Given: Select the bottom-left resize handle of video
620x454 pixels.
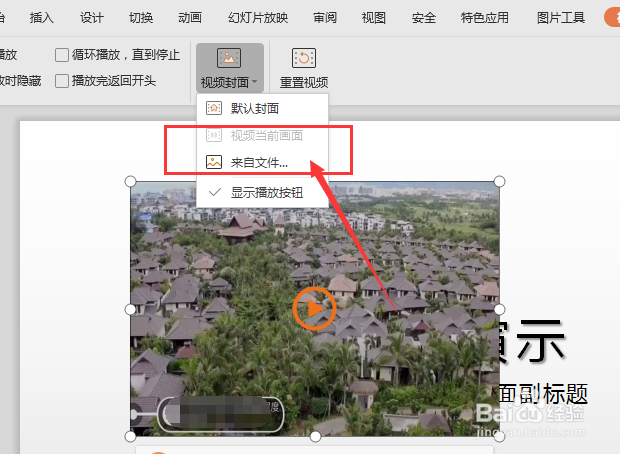Looking at the screenshot, I should [130, 437].
